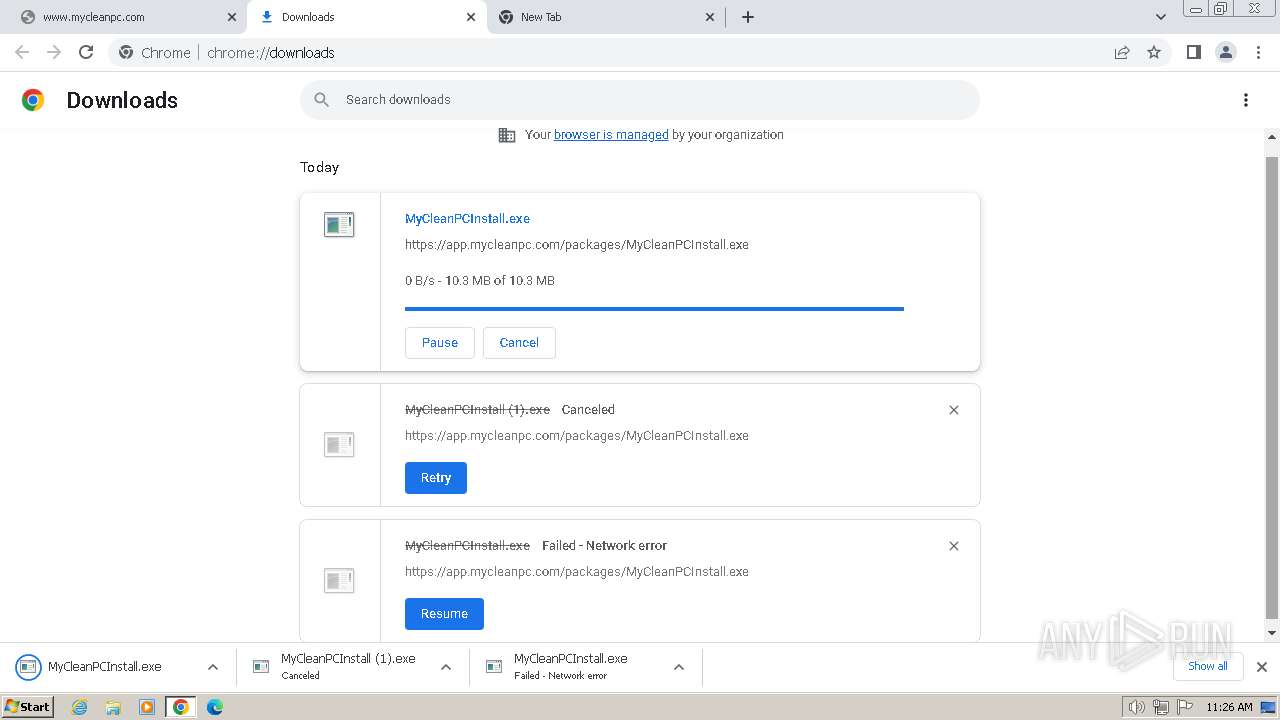Open the Downloads page more actions menu
Screen dimensions: 1280x720
click(x=1246, y=100)
